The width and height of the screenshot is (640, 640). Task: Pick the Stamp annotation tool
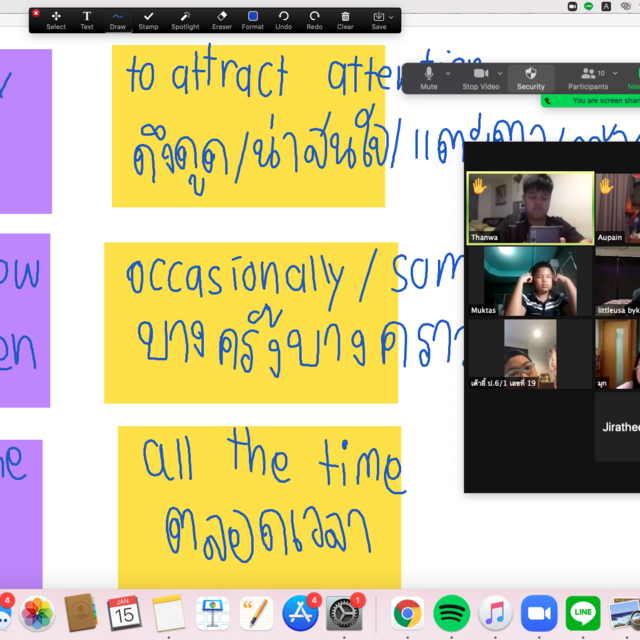point(148,20)
